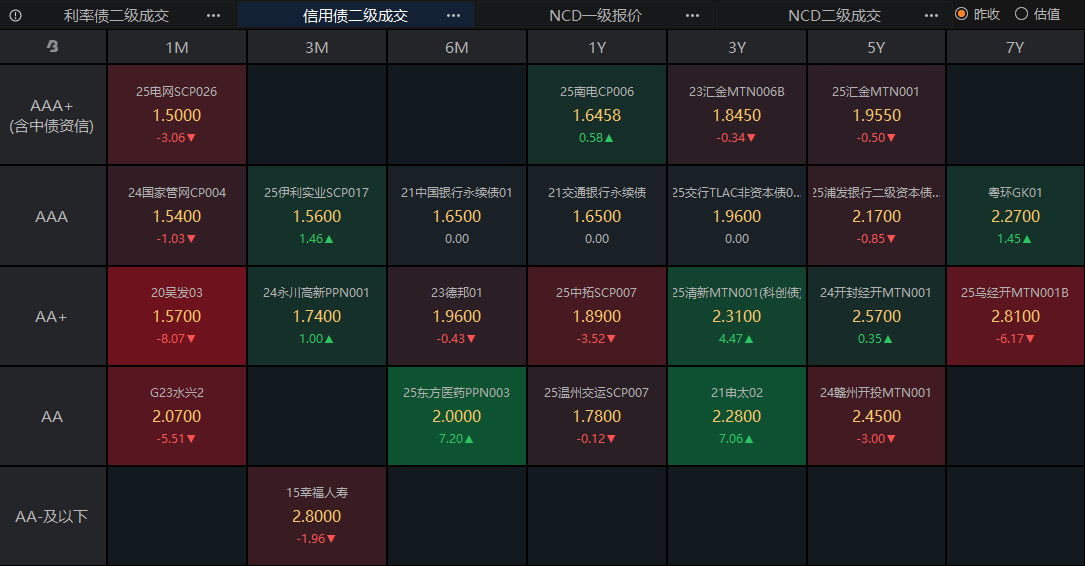The width and height of the screenshot is (1085, 566).
Task: Switch to the 利率债二级成交 tab
Action: click(x=116, y=15)
